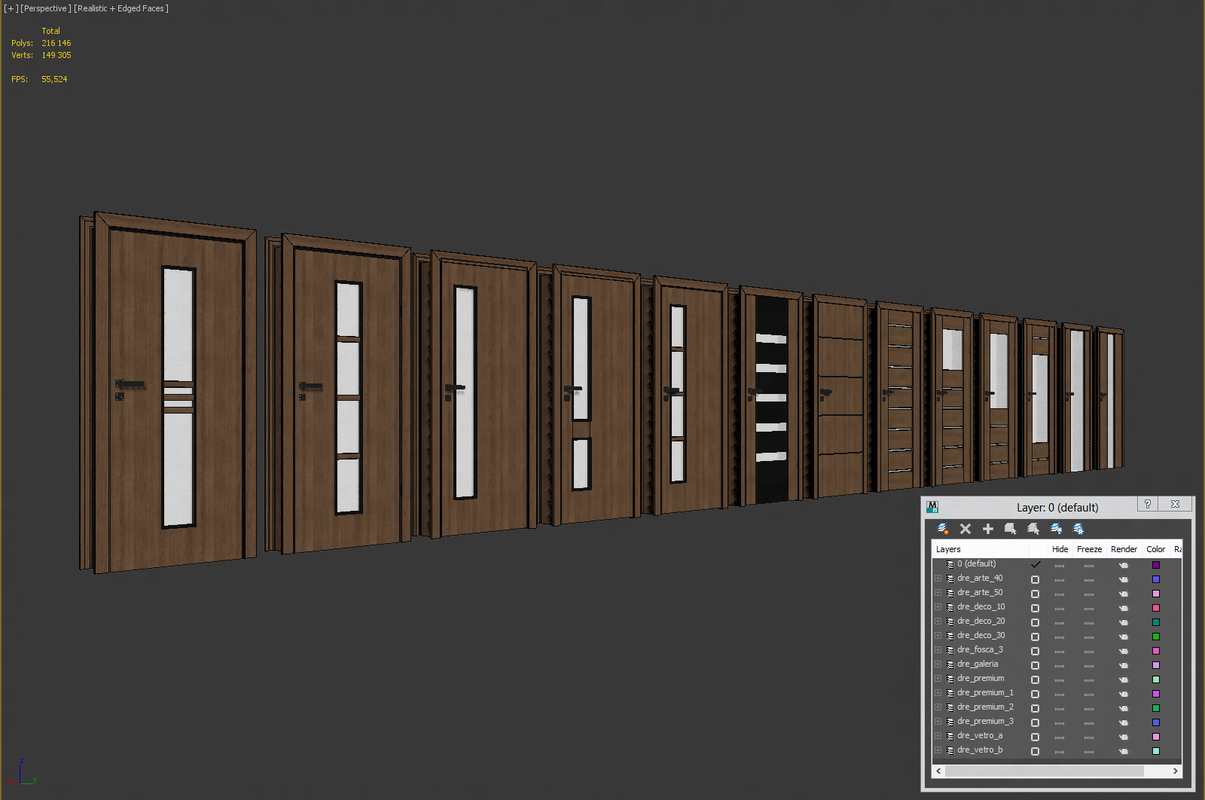
Task: Click the right scroll arrow of the horizontal scrollbar
Action: tap(1175, 771)
